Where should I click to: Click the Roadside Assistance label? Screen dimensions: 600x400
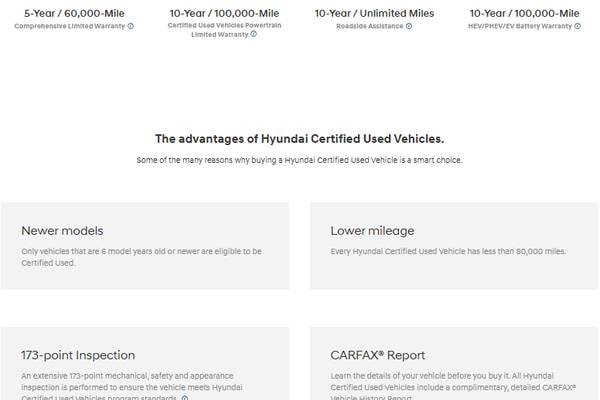point(370,26)
